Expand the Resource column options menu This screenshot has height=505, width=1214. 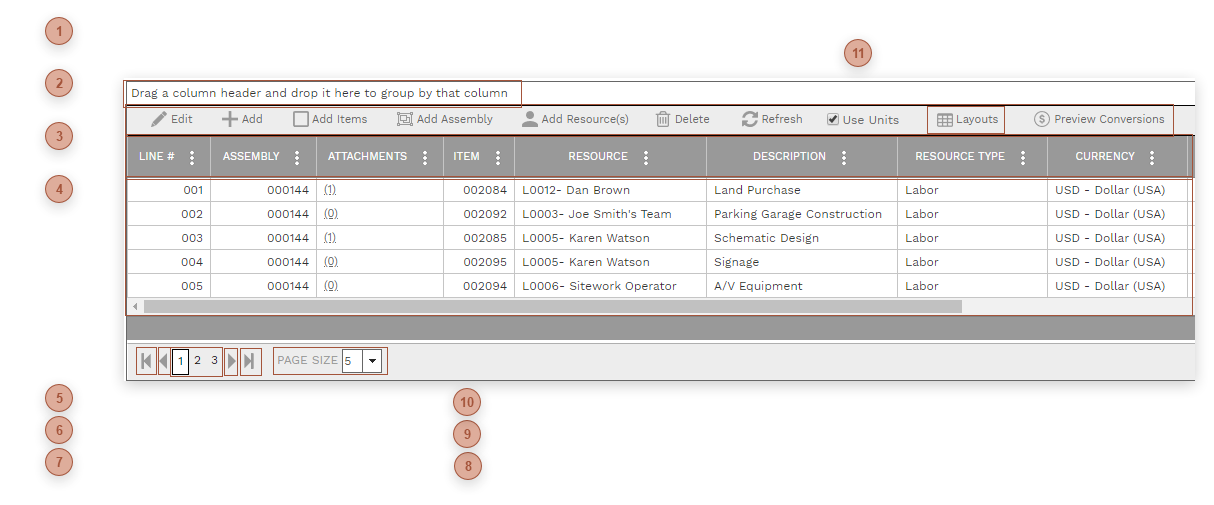click(x=645, y=157)
